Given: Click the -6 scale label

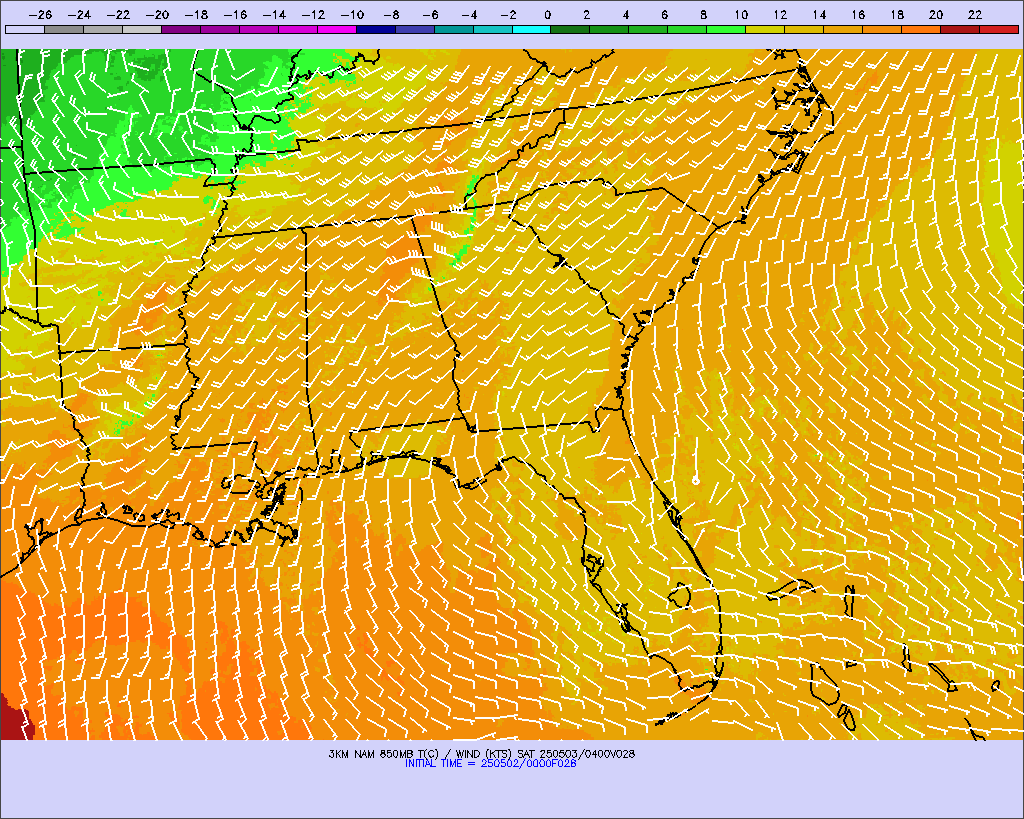Looking at the screenshot, I should pos(430,15).
